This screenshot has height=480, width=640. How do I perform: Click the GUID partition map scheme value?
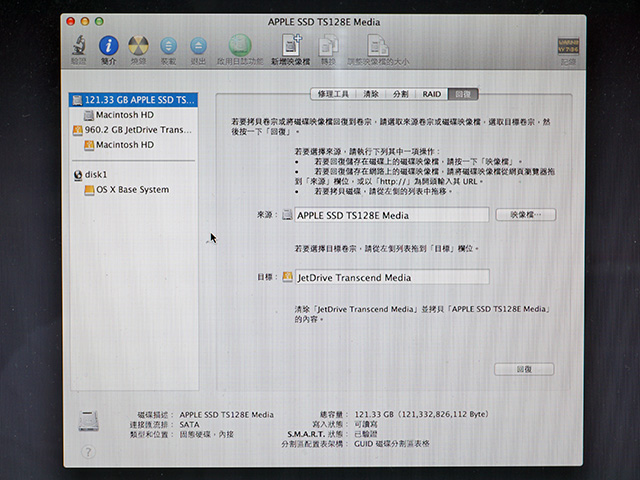coord(392,444)
